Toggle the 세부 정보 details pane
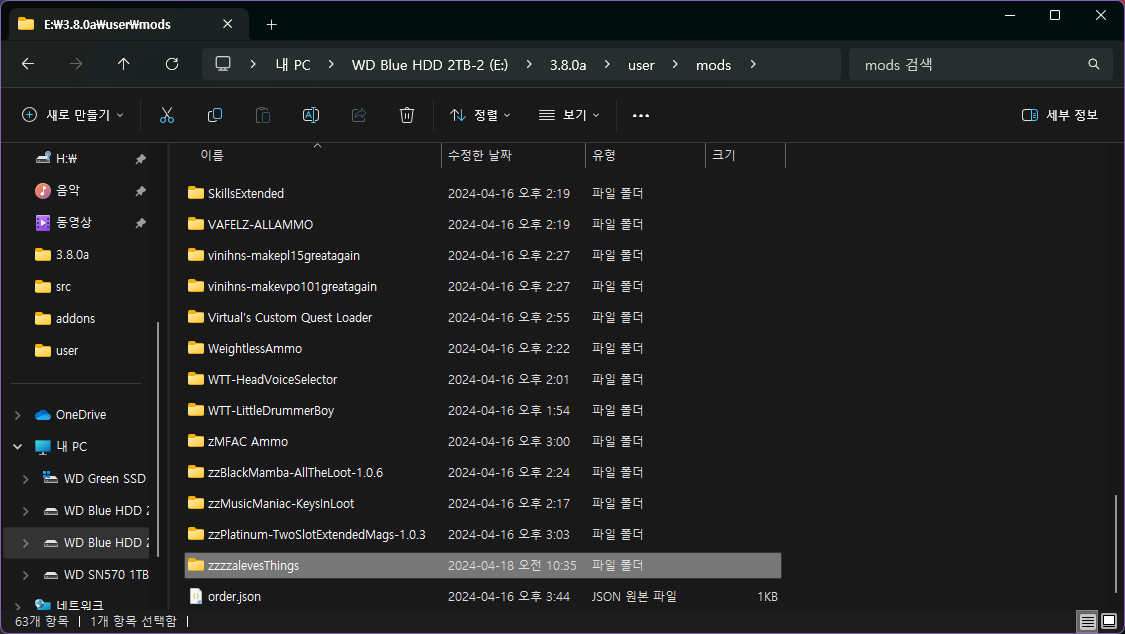 tap(1060, 115)
